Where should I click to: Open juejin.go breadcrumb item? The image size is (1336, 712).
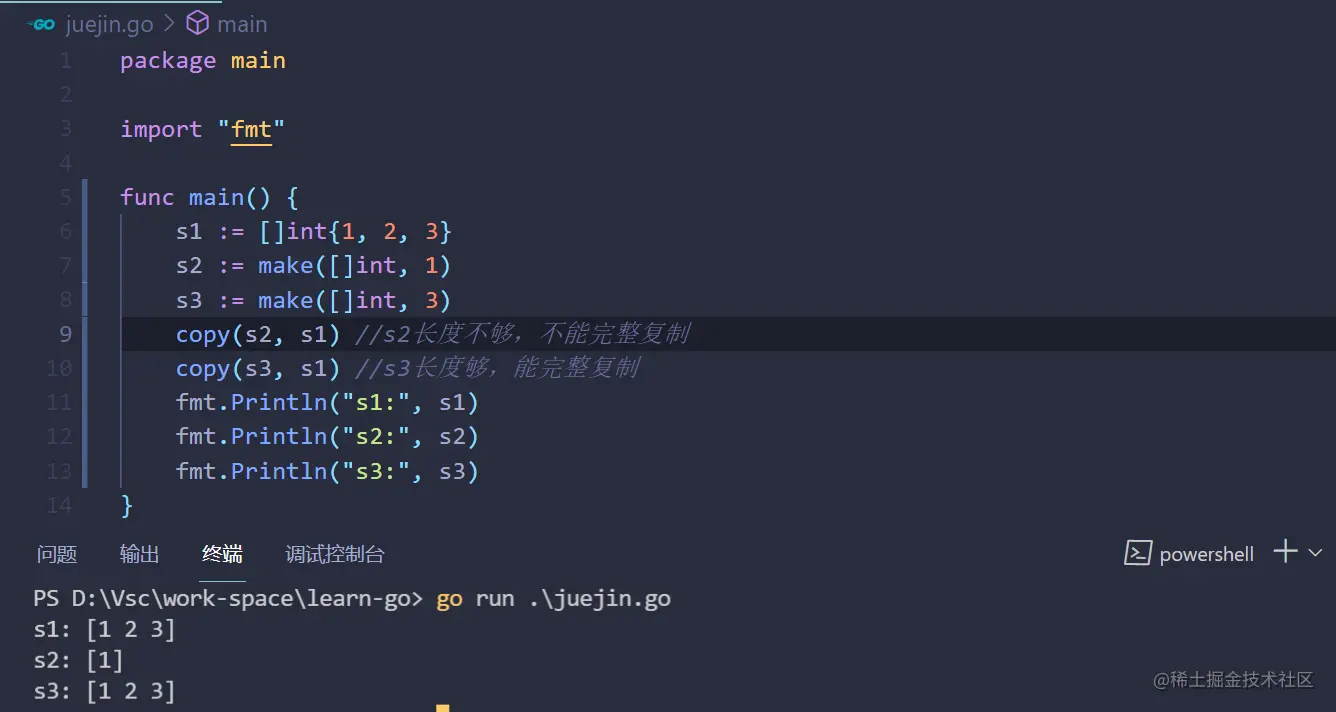click(x=110, y=24)
